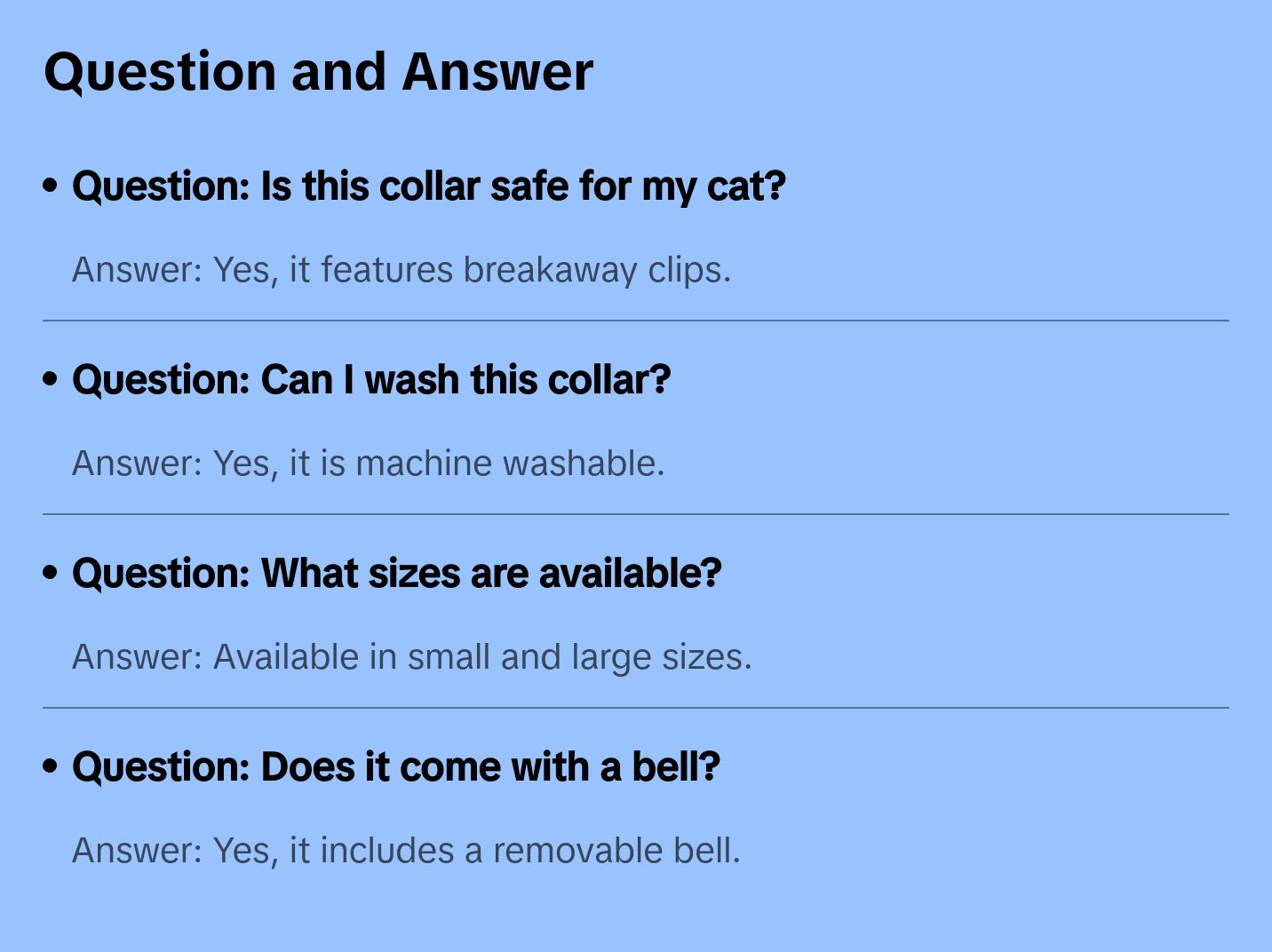Click the "Does it come with a bell?" question

pos(395,767)
